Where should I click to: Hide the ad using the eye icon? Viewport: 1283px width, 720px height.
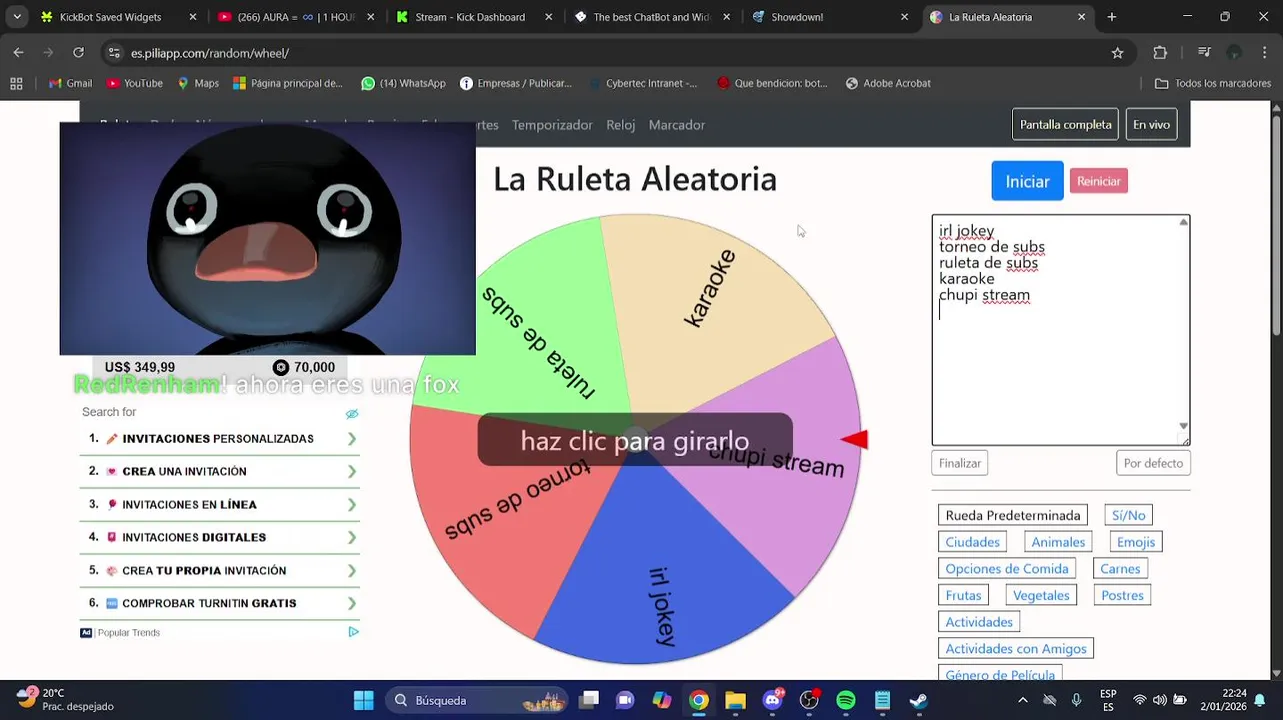[x=352, y=413]
